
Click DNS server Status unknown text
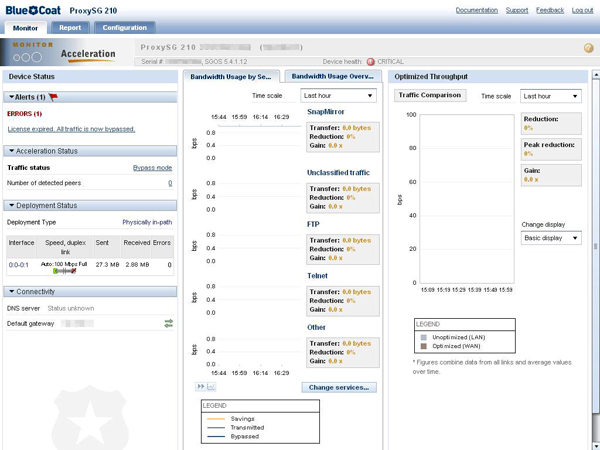click(x=71, y=308)
